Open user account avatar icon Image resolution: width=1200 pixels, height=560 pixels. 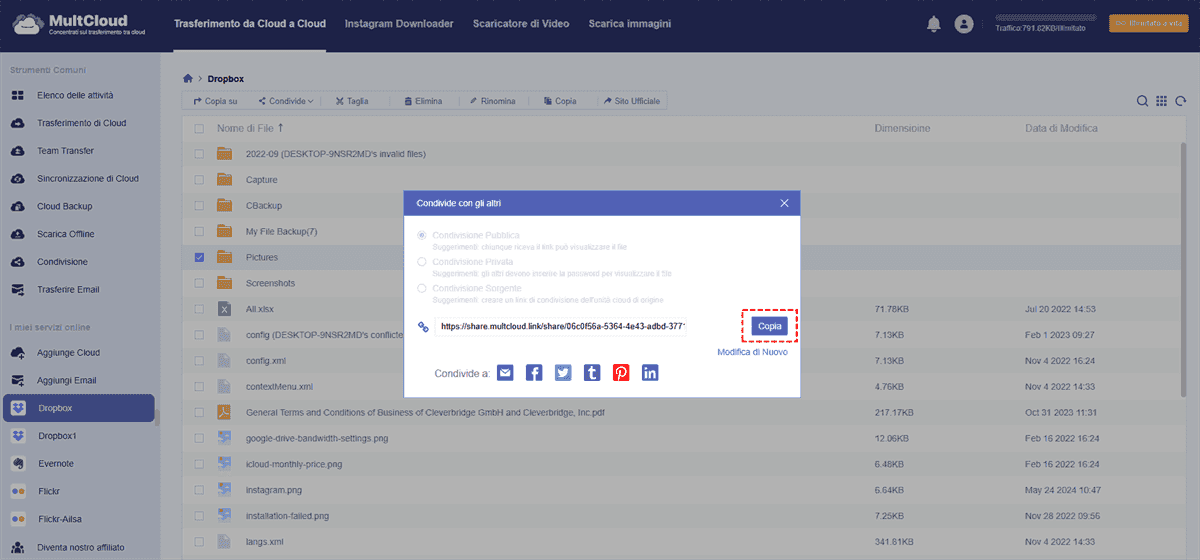(x=964, y=23)
